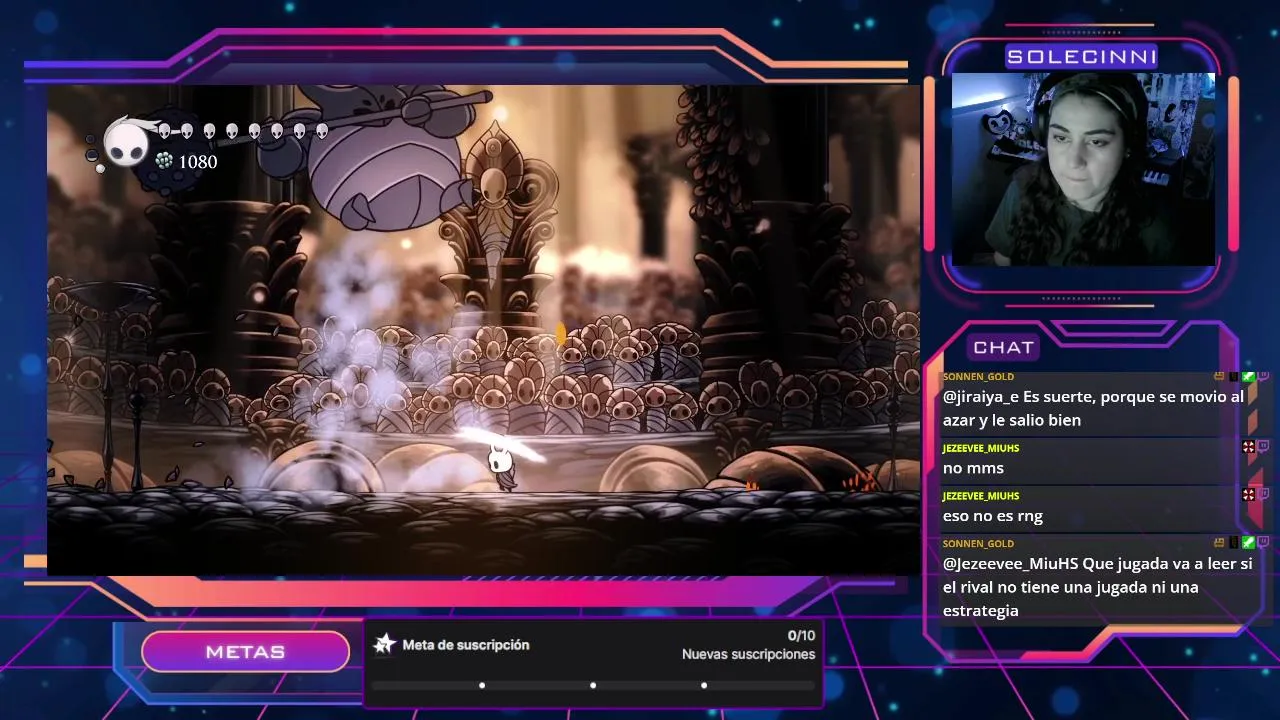Image resolution: width=1280 pixels, height=720 pixels.
Task: Click SONNEN_GOLD username above the @jiraiya_e message
Action: [x=978, y=377]
